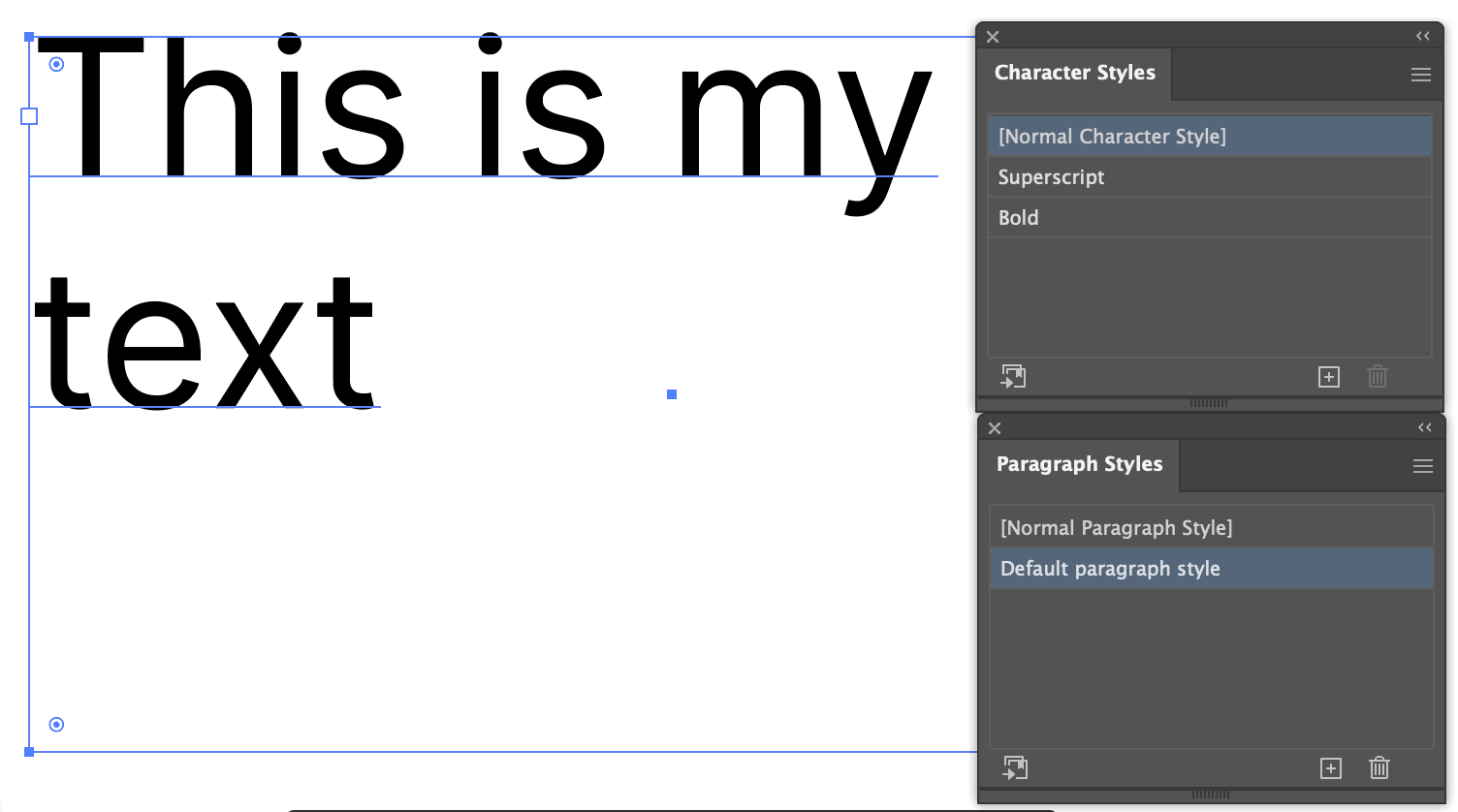Select the Paragraph Styles tab

[x=1079, y=465]
